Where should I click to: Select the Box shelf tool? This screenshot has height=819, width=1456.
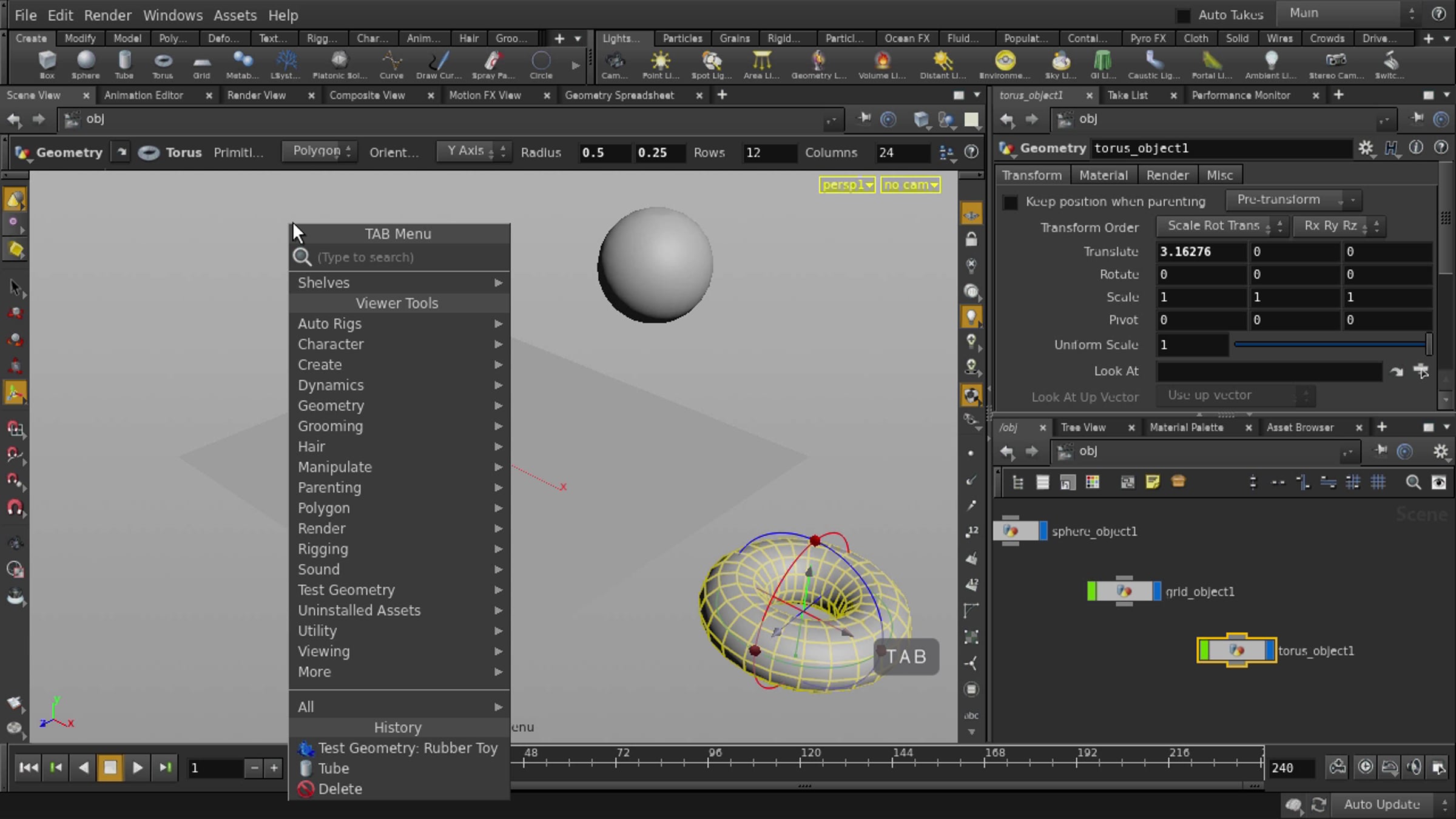(47, 65)
